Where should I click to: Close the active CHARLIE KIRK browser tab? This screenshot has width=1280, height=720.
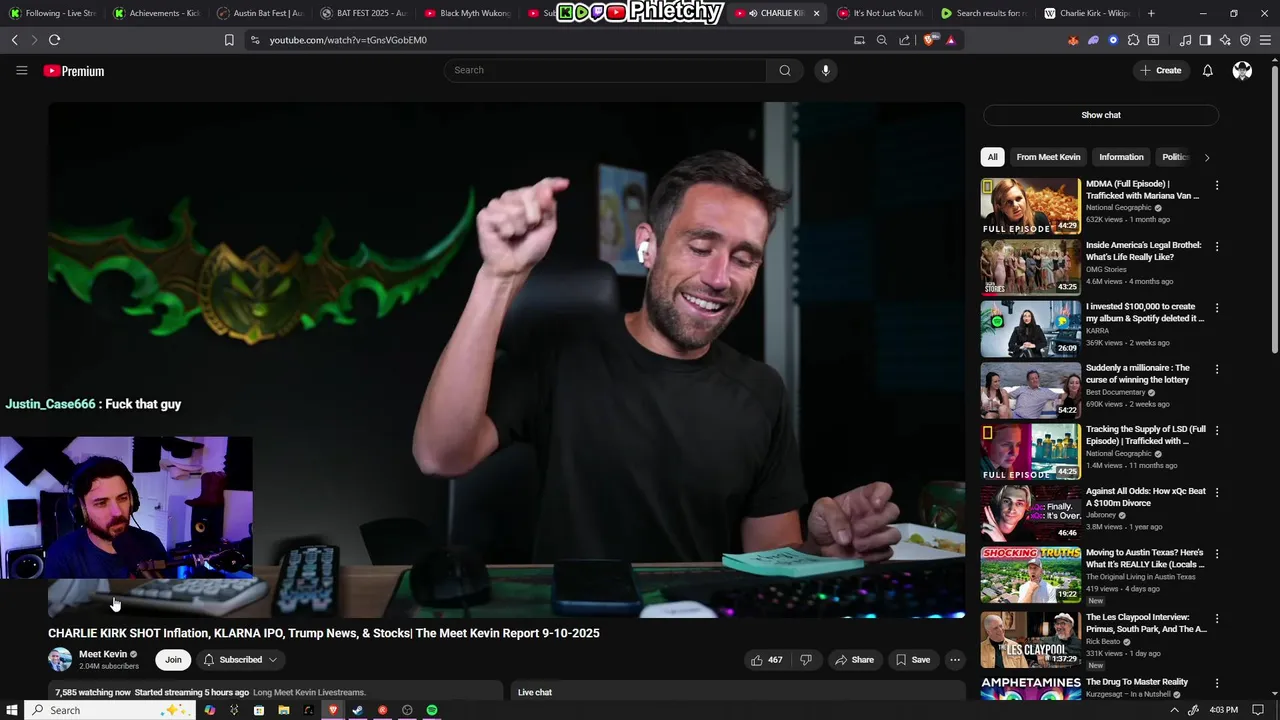pyautogui.click(x=816, y=13)
